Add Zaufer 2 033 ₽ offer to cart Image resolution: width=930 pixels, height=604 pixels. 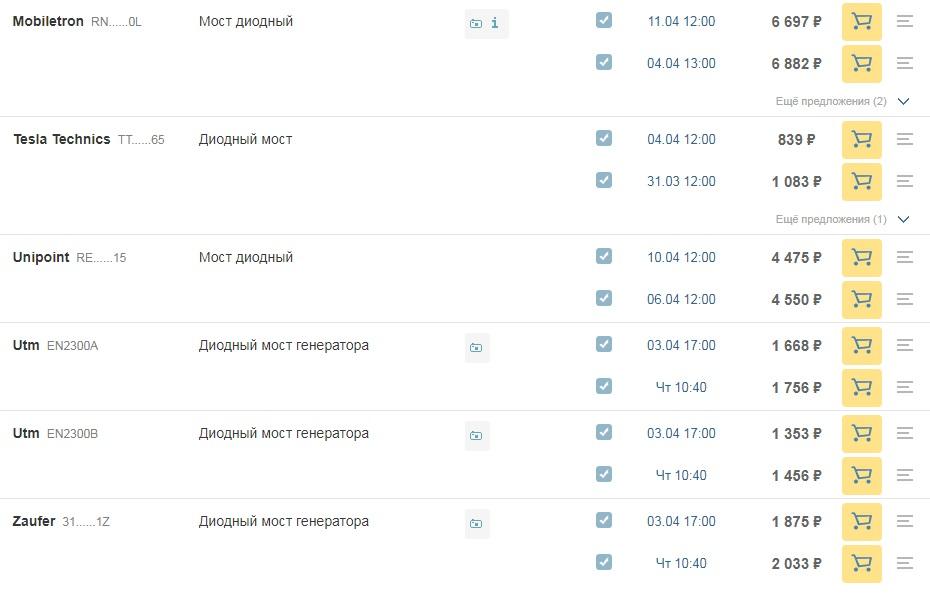click(x=861, y=563)
